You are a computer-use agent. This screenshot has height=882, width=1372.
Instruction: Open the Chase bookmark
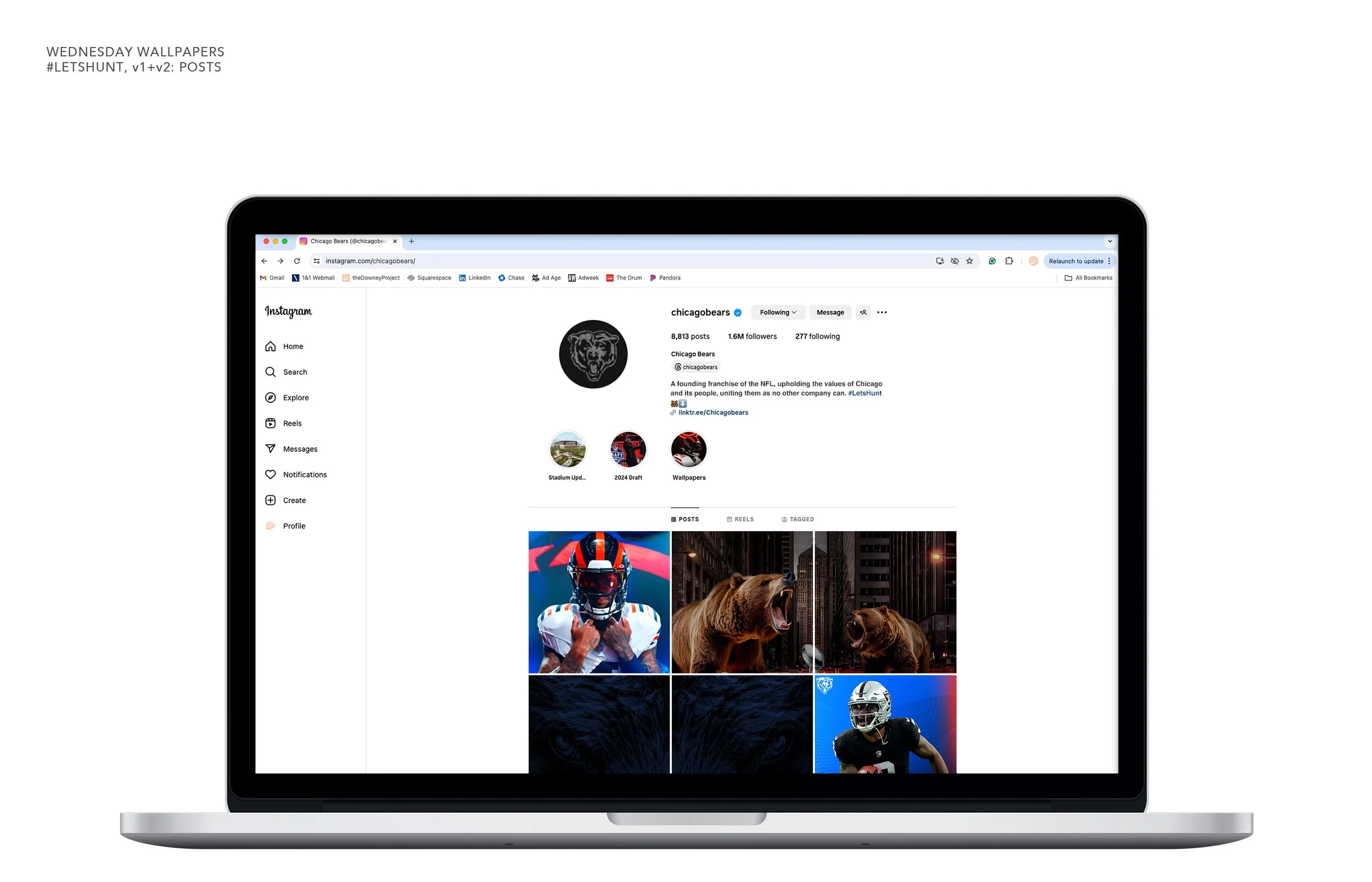click(x=511, y=278)
